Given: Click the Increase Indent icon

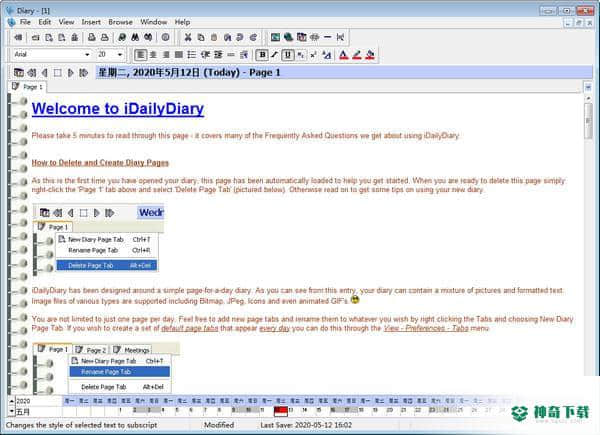Looking at the screenshot, I should click(x=218, y=55).
